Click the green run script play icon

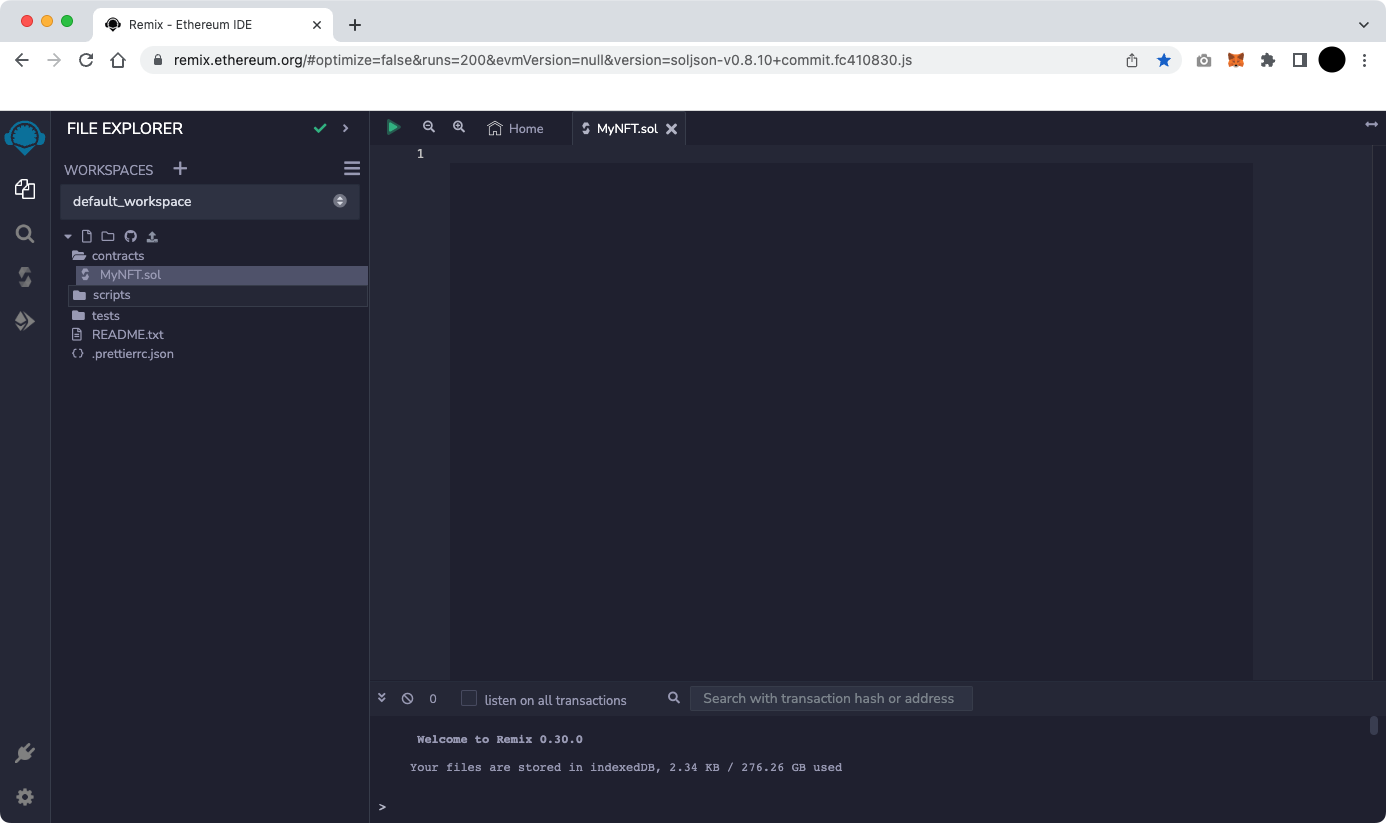point(393,127)
